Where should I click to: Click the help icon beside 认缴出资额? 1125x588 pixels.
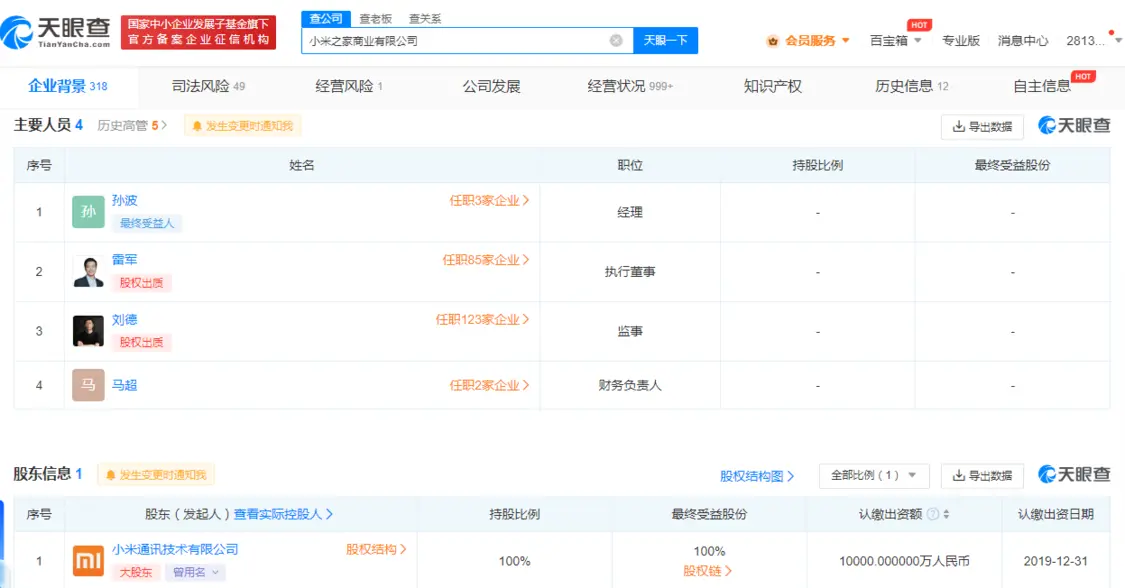point(933,514)
